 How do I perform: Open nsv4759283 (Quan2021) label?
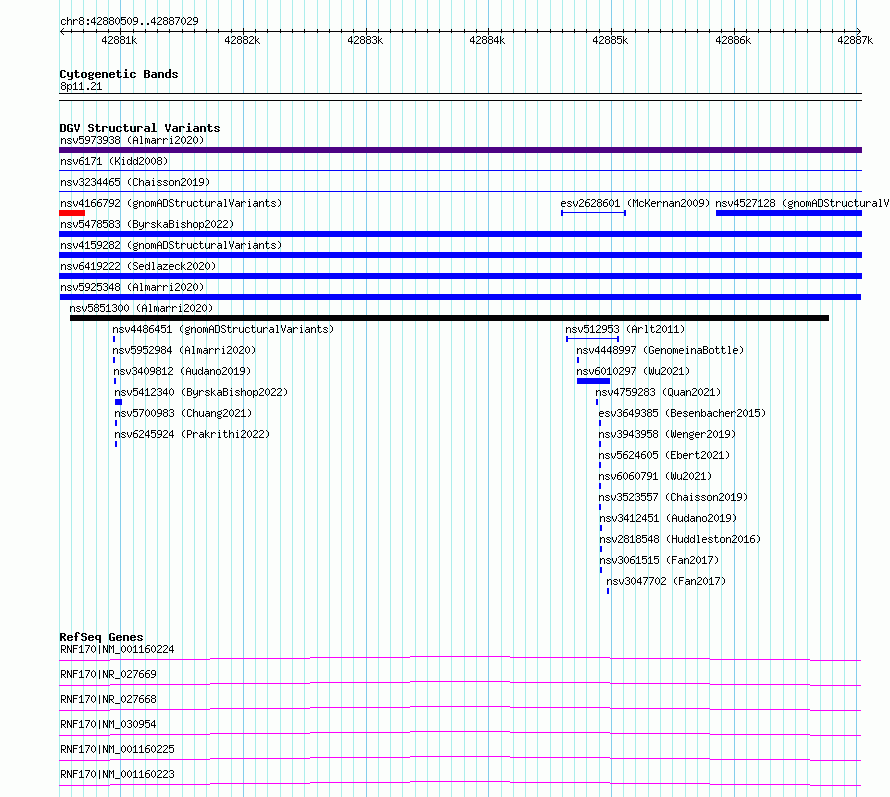[x=658, y=392]
